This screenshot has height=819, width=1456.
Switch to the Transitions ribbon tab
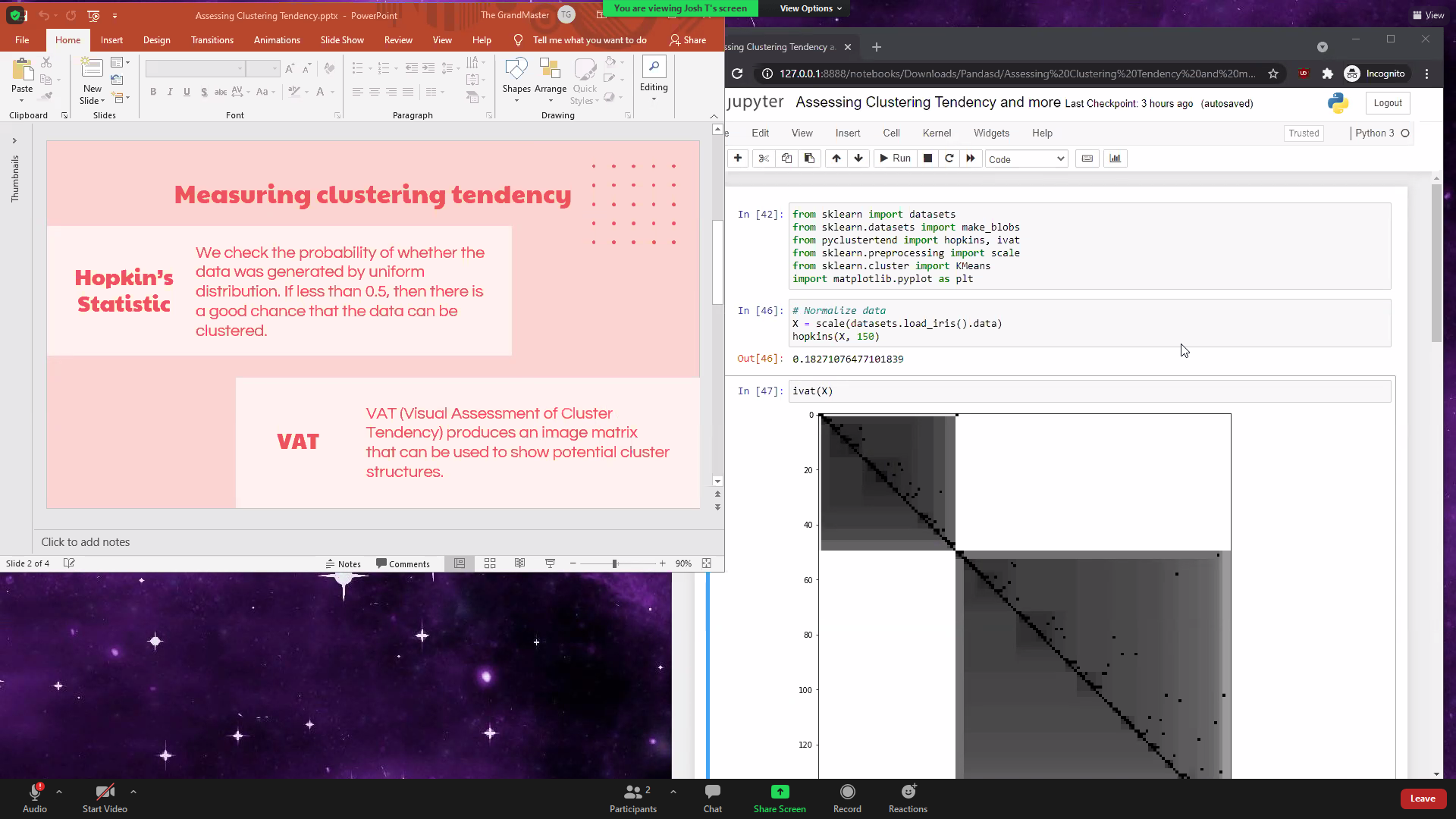[x=212, y=40]
